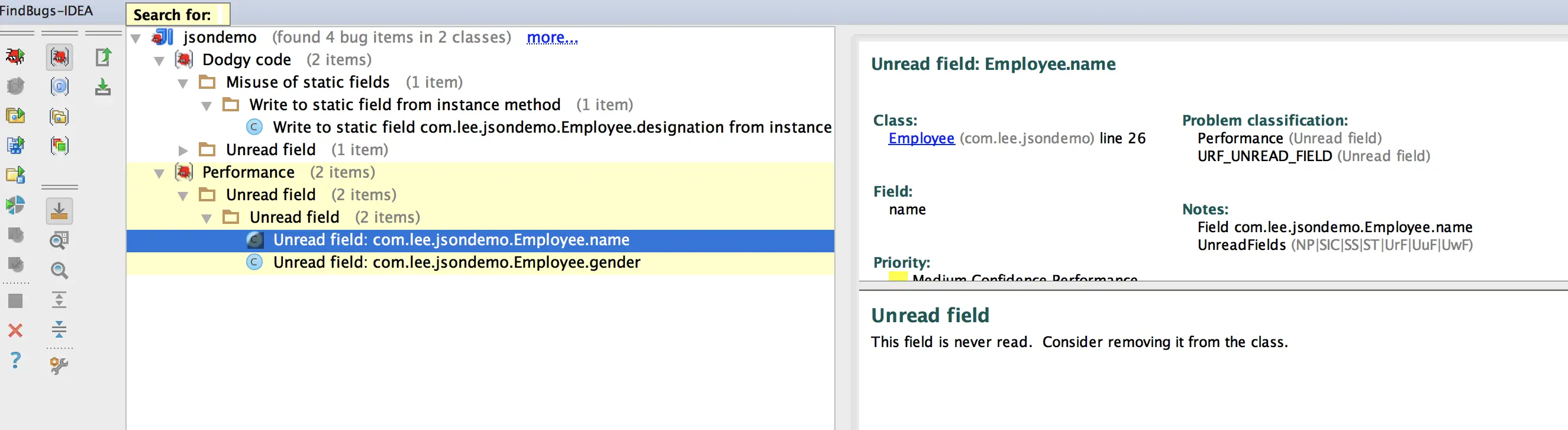Import bug collection from file
The width and height of the screenshot is (1568, 430).
point(104,87)
